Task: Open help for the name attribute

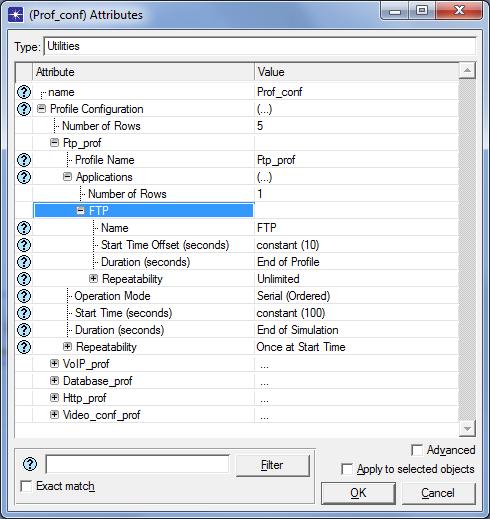Action: pyautogui.click(x=24, y=92)
